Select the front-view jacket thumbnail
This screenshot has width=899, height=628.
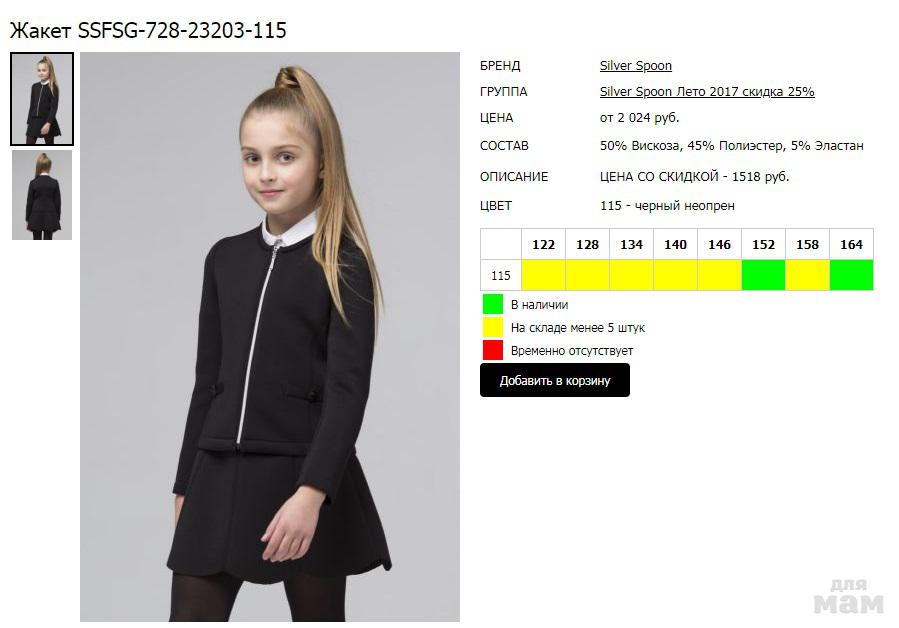click(42, 99)
